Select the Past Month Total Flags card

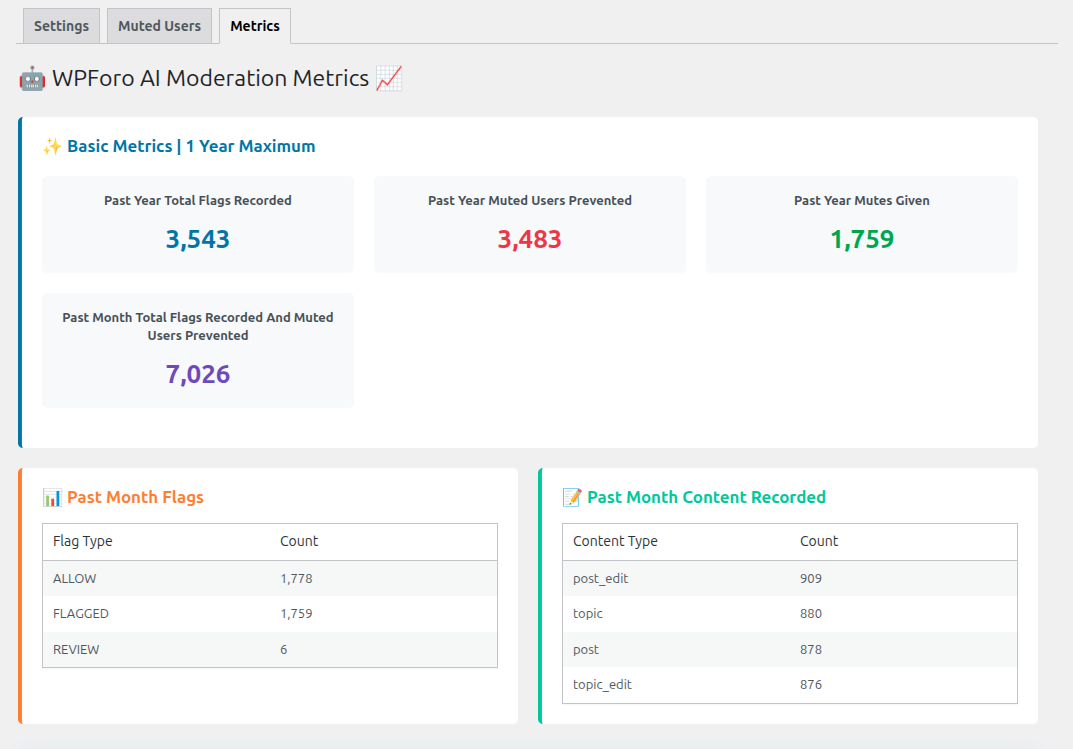197,350
